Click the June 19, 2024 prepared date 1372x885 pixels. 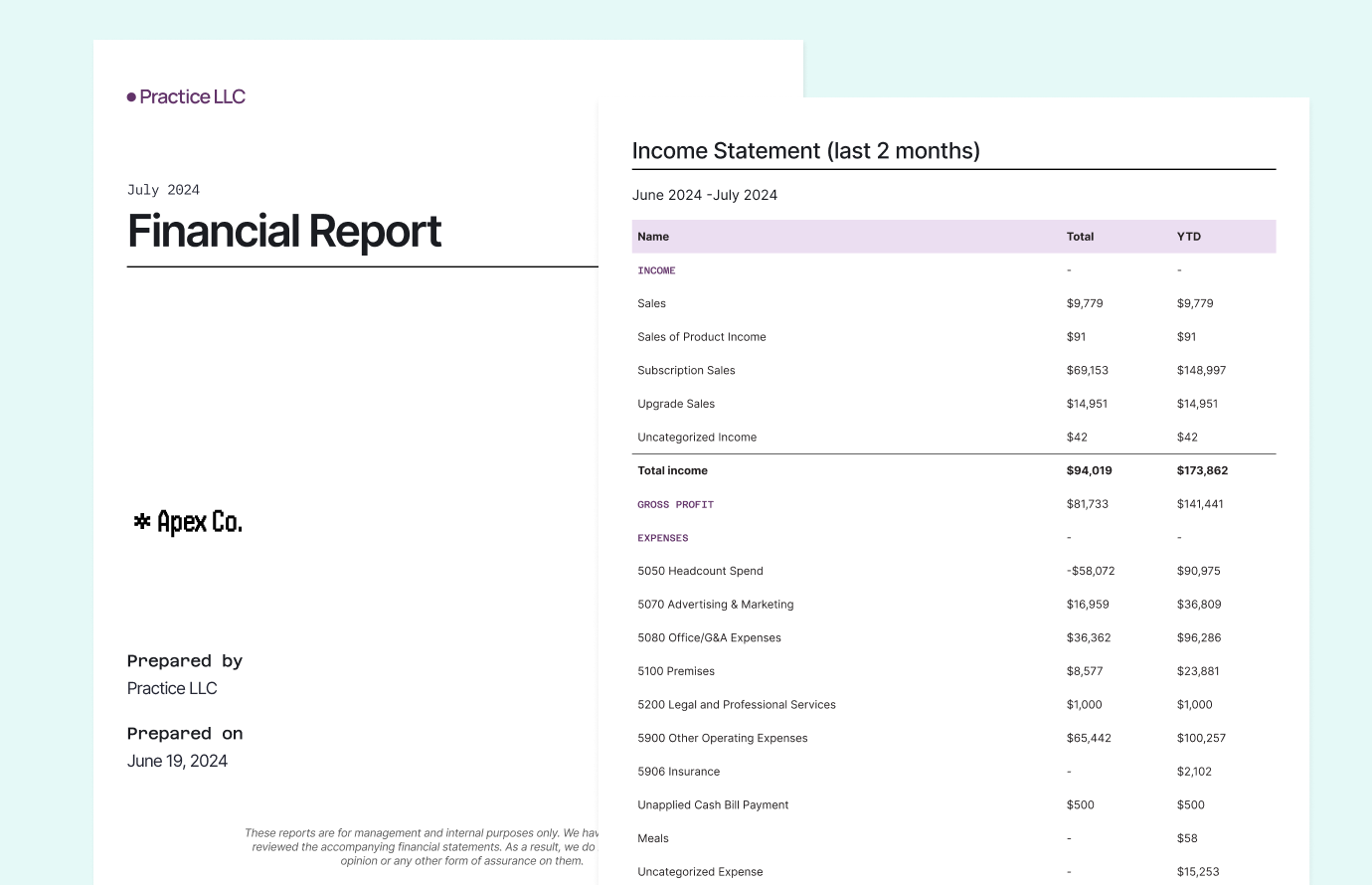(x=177, y=761)
